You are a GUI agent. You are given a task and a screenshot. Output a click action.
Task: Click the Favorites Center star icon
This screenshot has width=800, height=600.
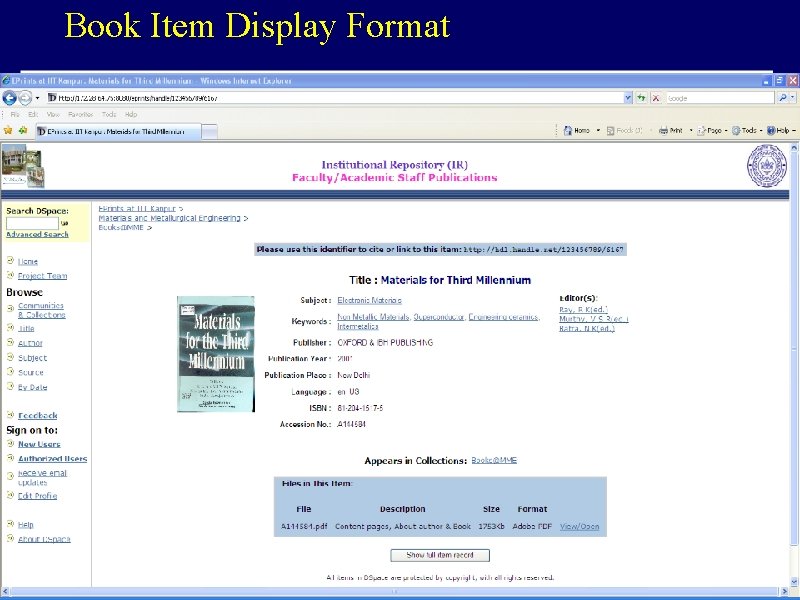9,129
